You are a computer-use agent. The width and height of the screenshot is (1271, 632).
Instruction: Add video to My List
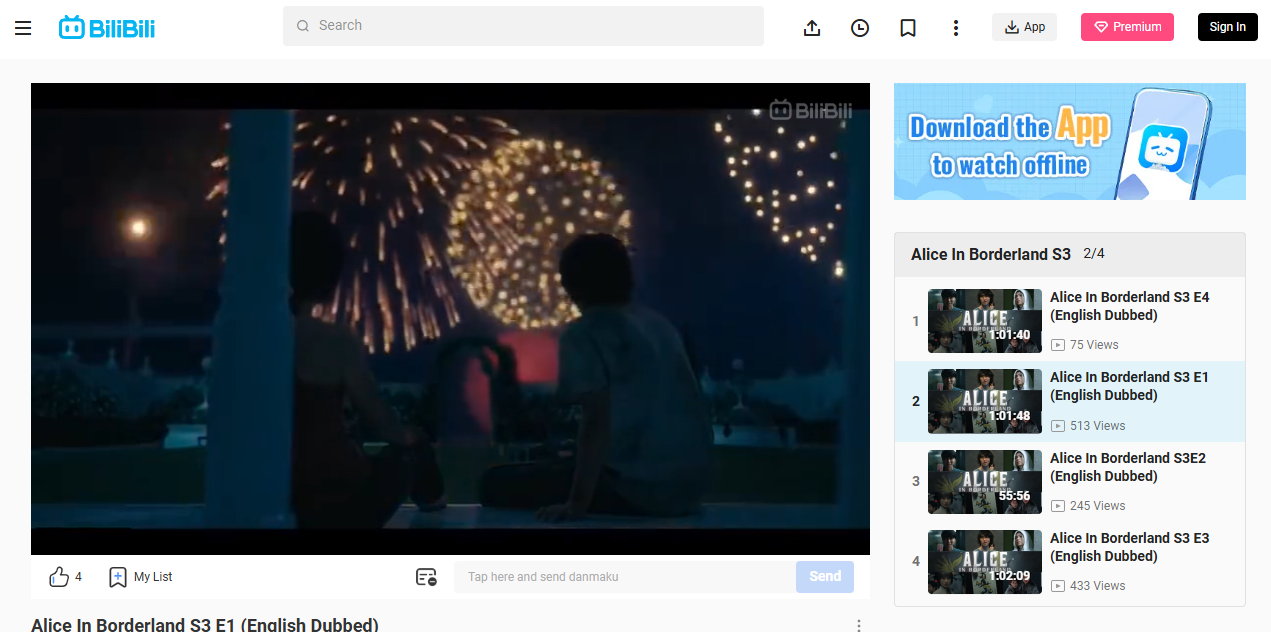141,577
